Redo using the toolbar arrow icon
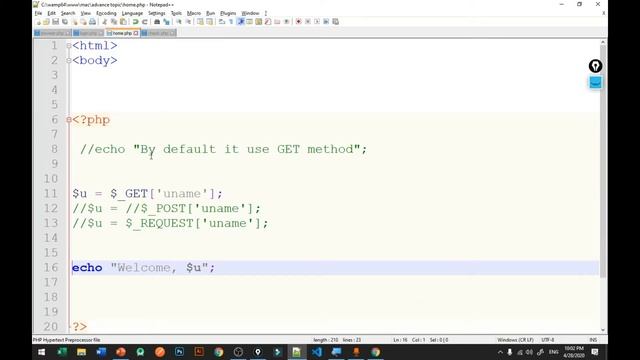Screen dimensions: 640x360 click(145, 22)
